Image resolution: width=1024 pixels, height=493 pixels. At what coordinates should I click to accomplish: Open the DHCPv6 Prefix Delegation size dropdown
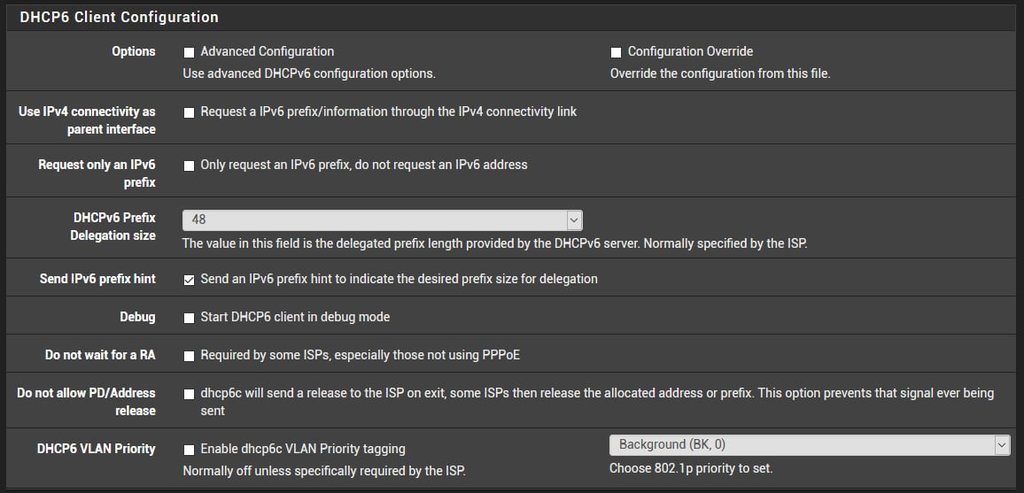point(382,220)
